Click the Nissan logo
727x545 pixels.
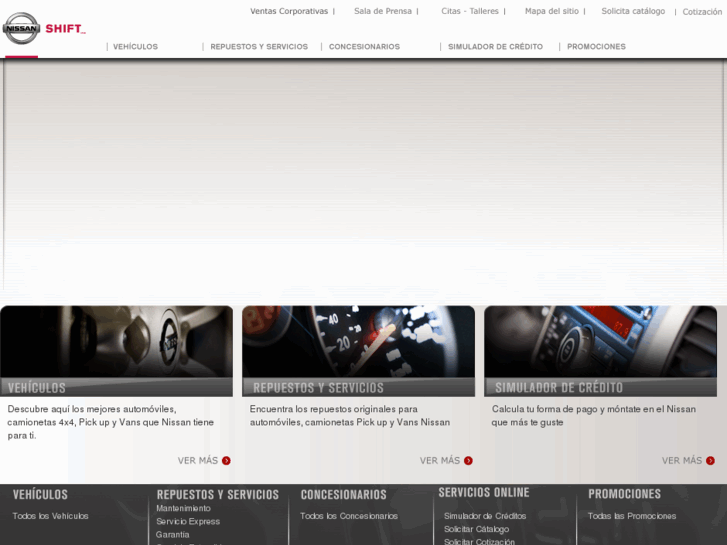tap(21, 28)
